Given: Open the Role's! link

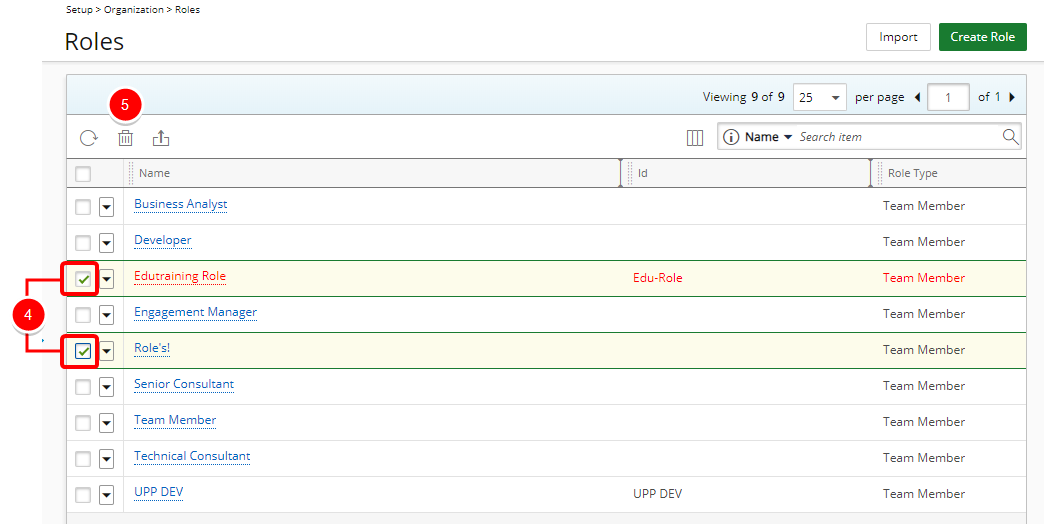Looking at the screenshot, I should point(152,348).
